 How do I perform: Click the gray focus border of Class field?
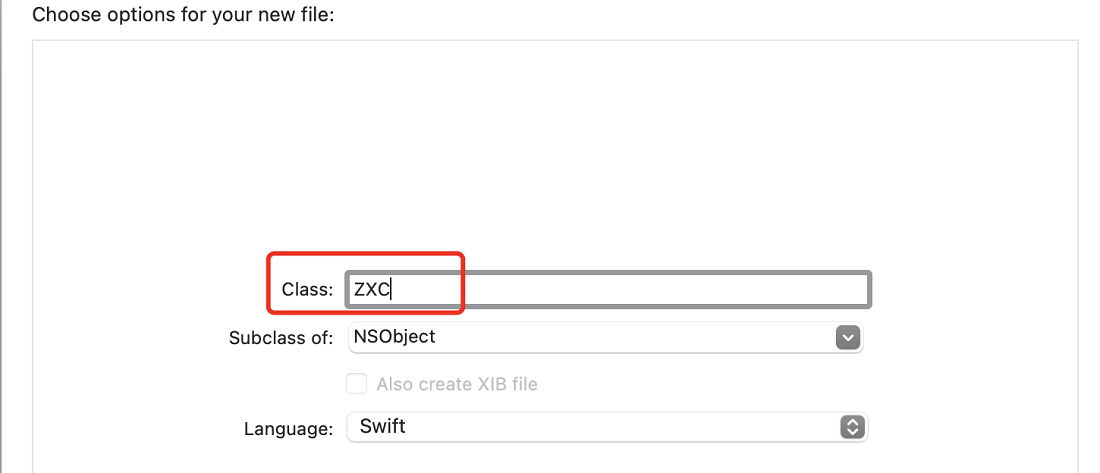pyautogui.click(x=608, y=273)
